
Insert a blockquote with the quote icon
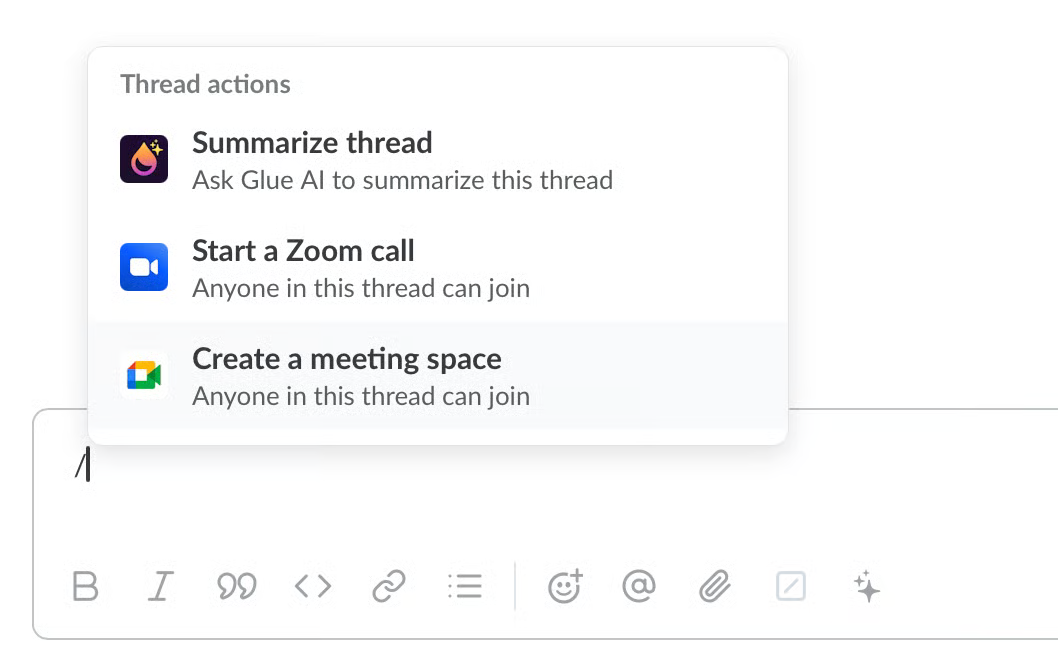point(237,586)
